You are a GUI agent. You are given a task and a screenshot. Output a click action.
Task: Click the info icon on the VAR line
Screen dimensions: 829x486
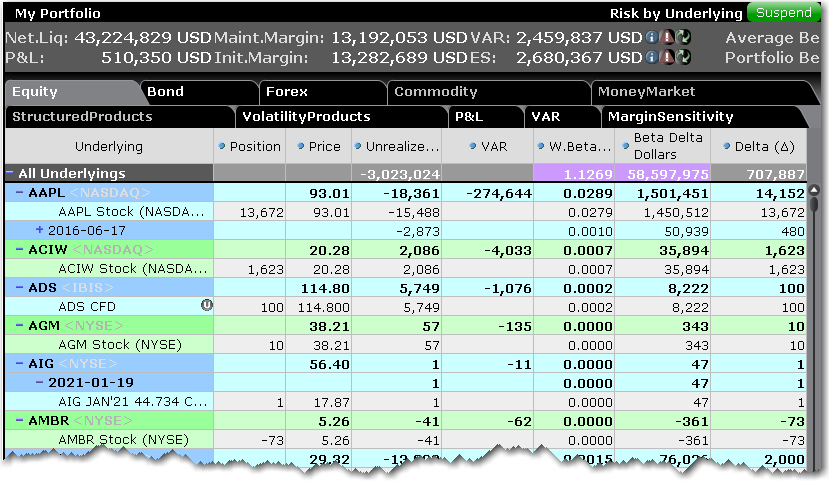pos(652,38)
